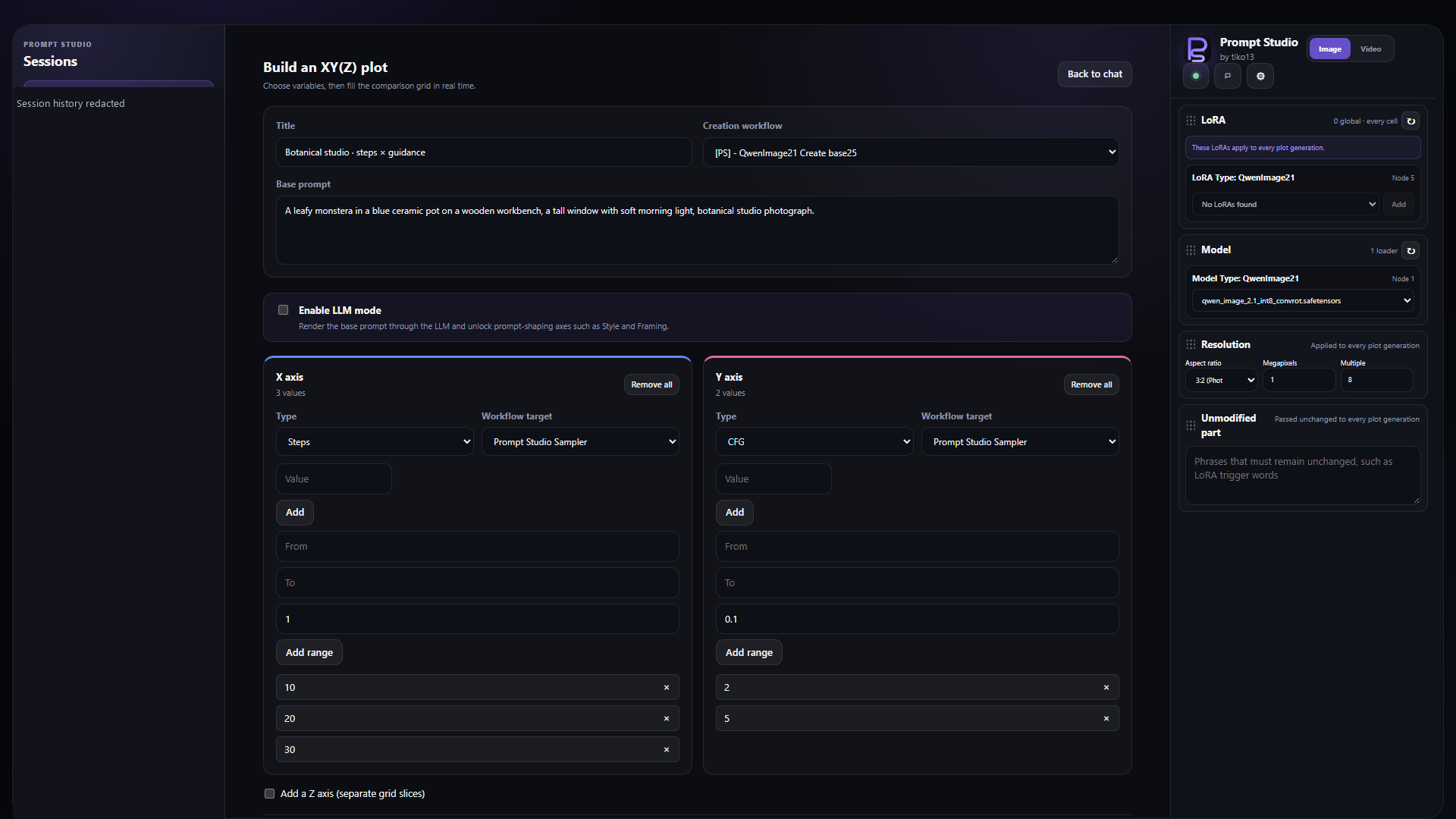Focus the X axis From field
This screenshot has width=1456, height=819.
point(478,547)
